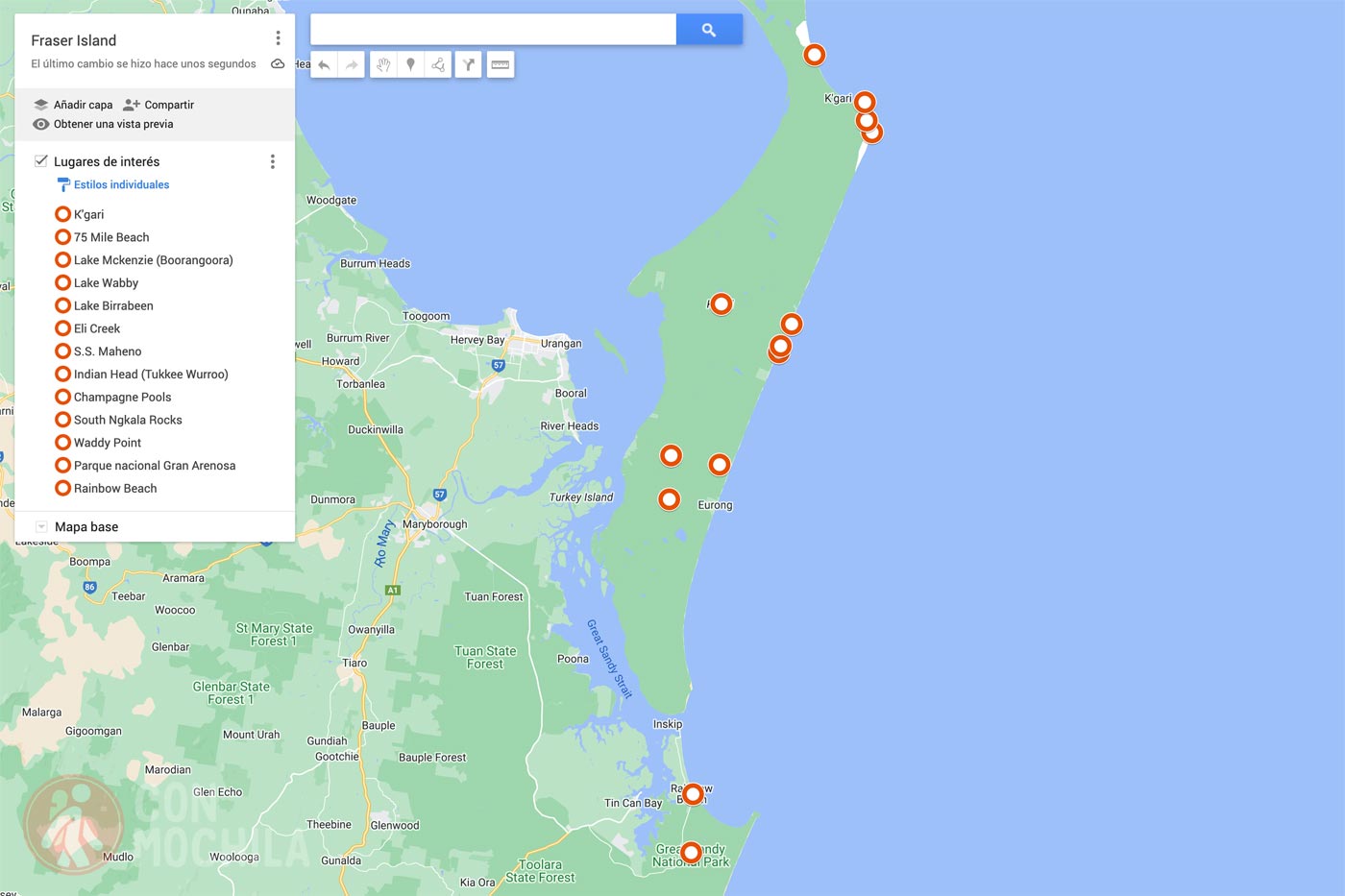Click the cloud save status icon

[278, 63]
